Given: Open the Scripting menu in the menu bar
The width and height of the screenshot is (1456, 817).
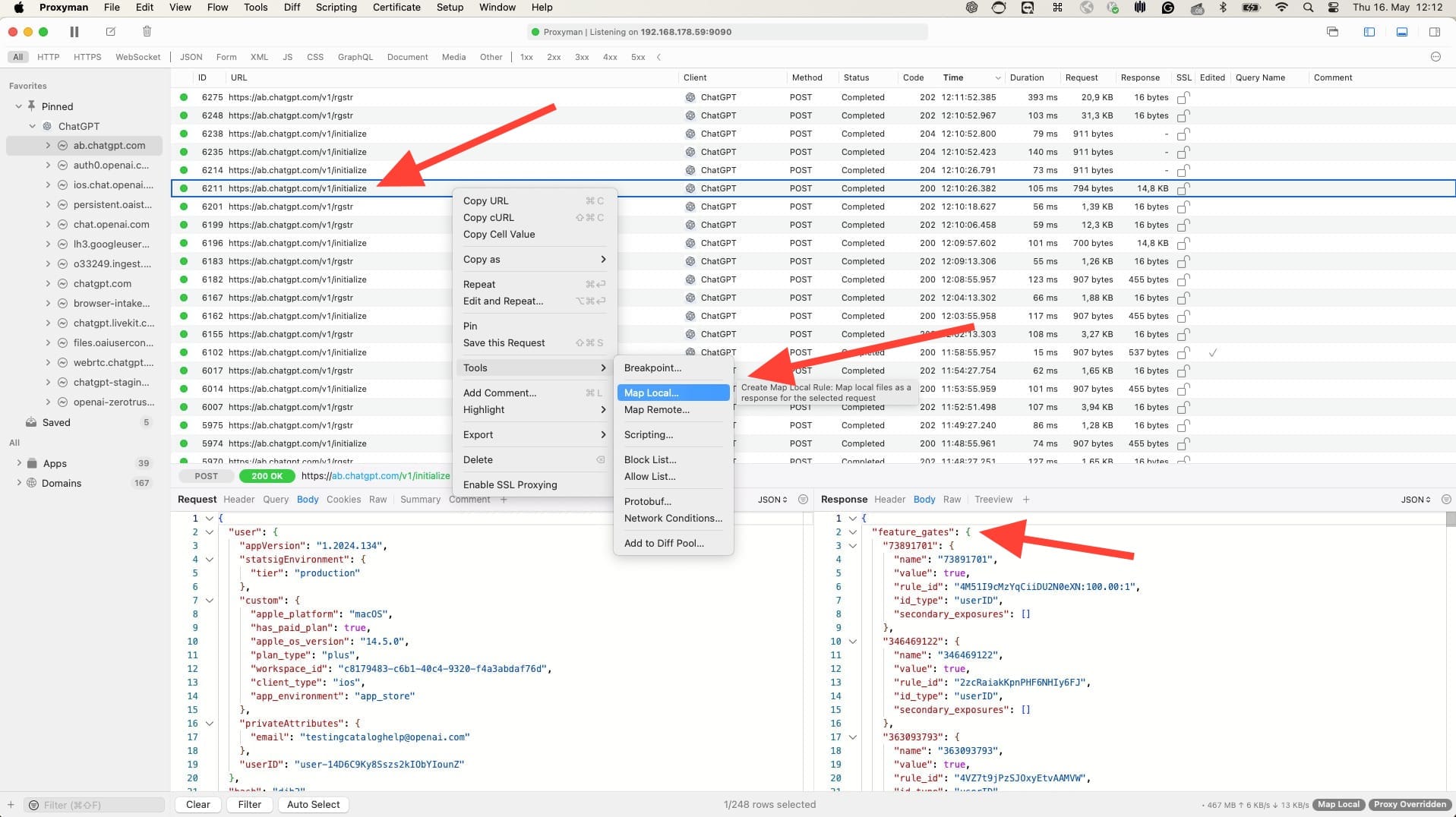Looking at the screenshot, I should (336, 7).
